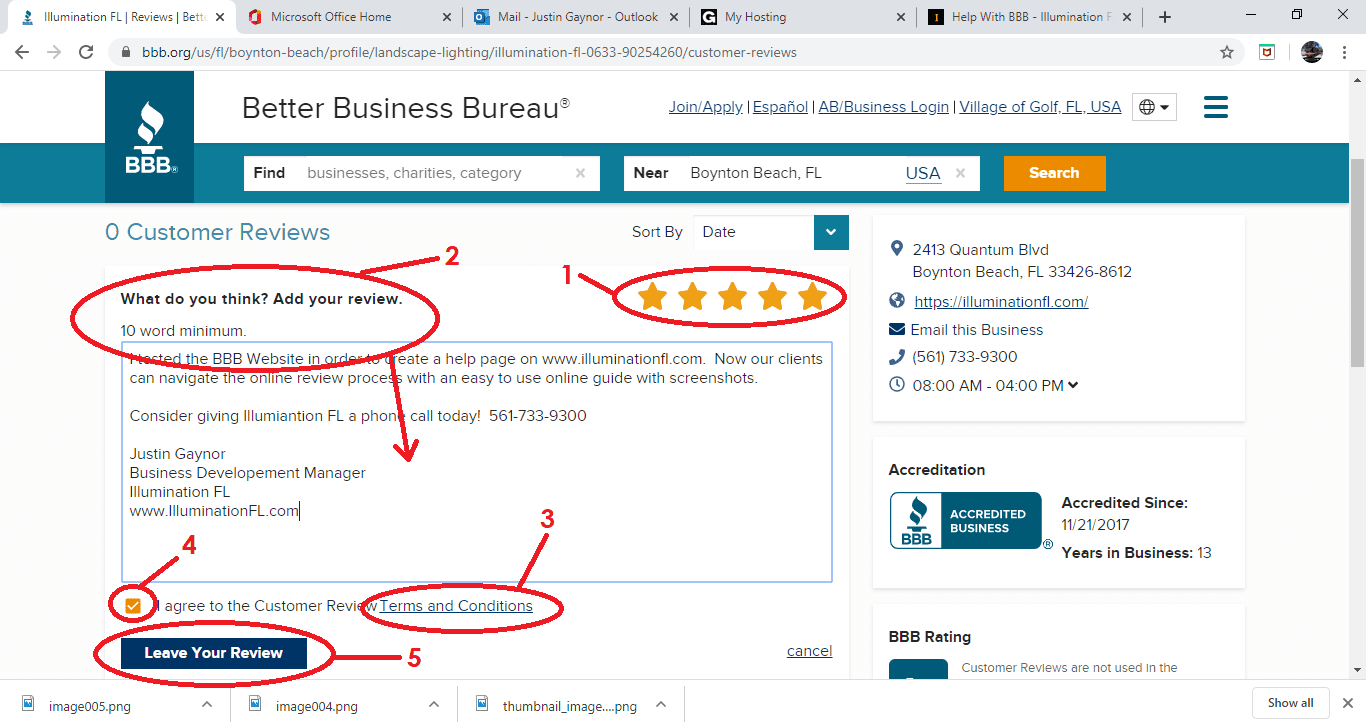This screenshot has width=1366, height=728.
Task: Close the downloads bar
Action: [x=1347, y=703]
